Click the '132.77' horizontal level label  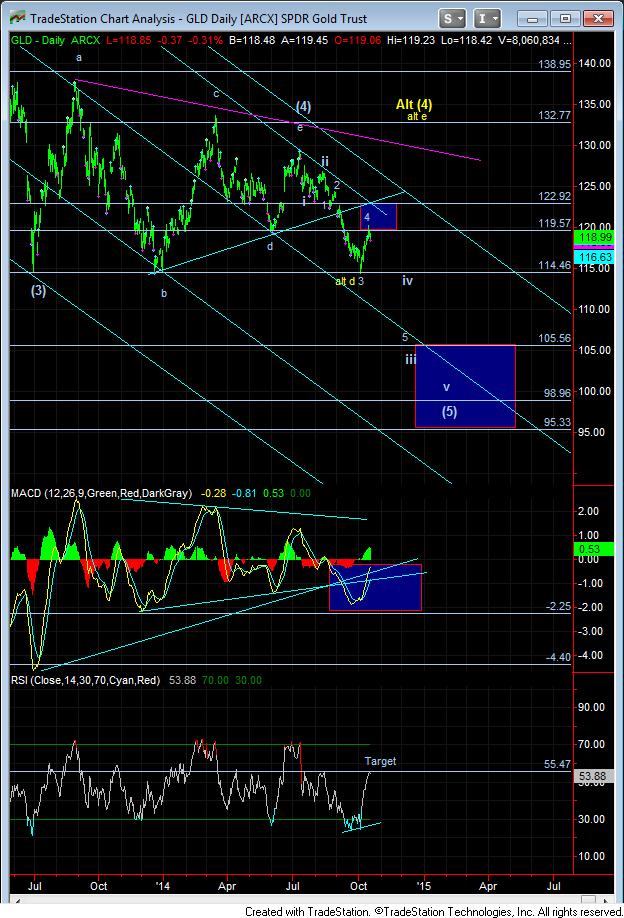[554, 115]
